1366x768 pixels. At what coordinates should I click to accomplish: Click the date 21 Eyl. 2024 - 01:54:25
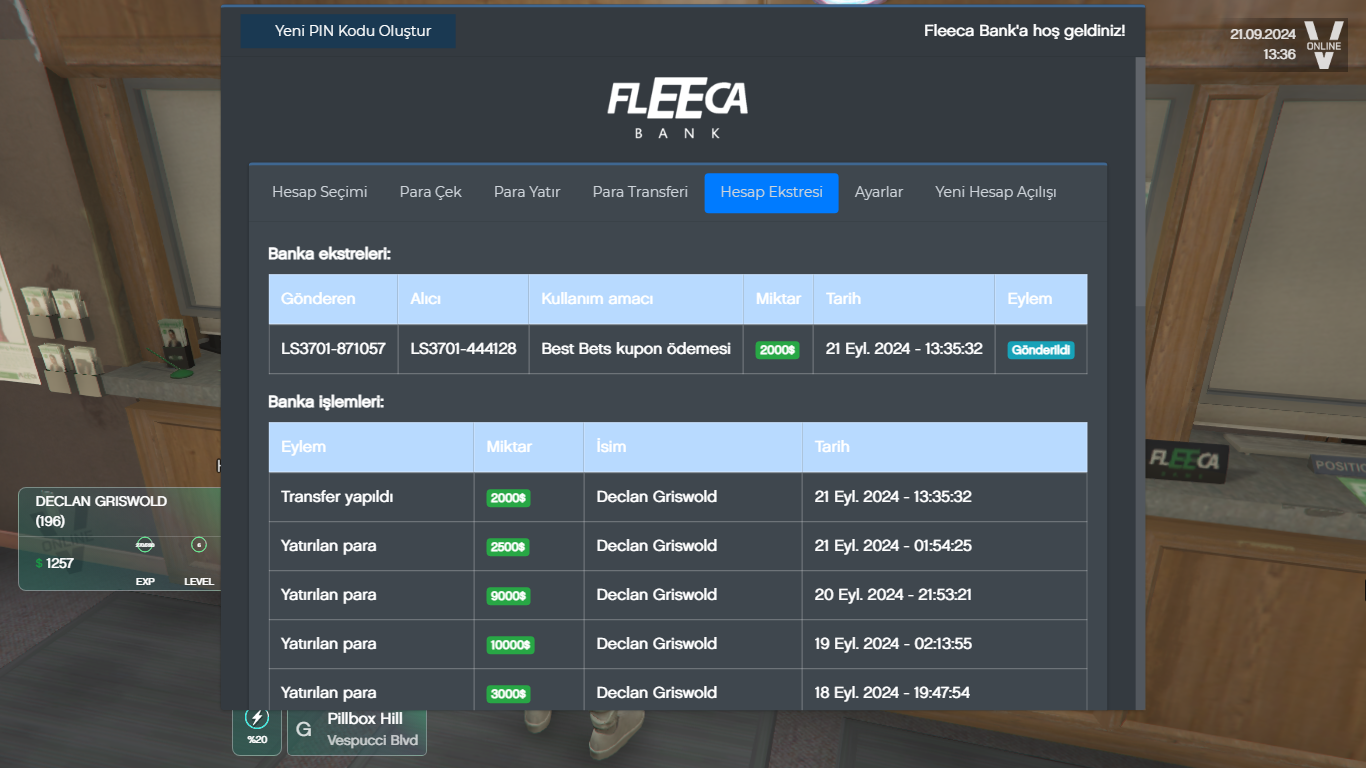(893, 546)
